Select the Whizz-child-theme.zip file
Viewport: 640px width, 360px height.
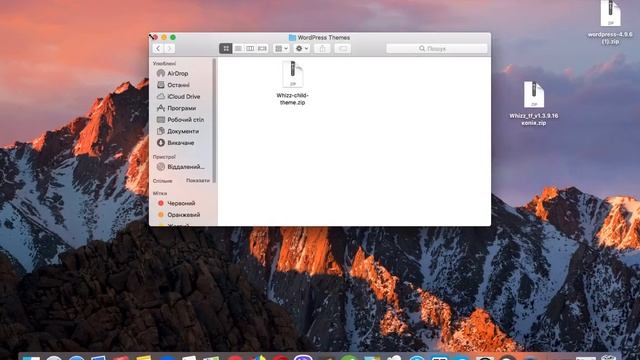(293, 83)
